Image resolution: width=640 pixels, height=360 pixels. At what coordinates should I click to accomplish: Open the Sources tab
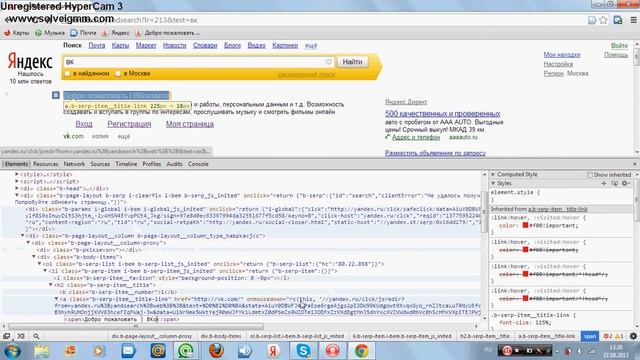point(100,164)
